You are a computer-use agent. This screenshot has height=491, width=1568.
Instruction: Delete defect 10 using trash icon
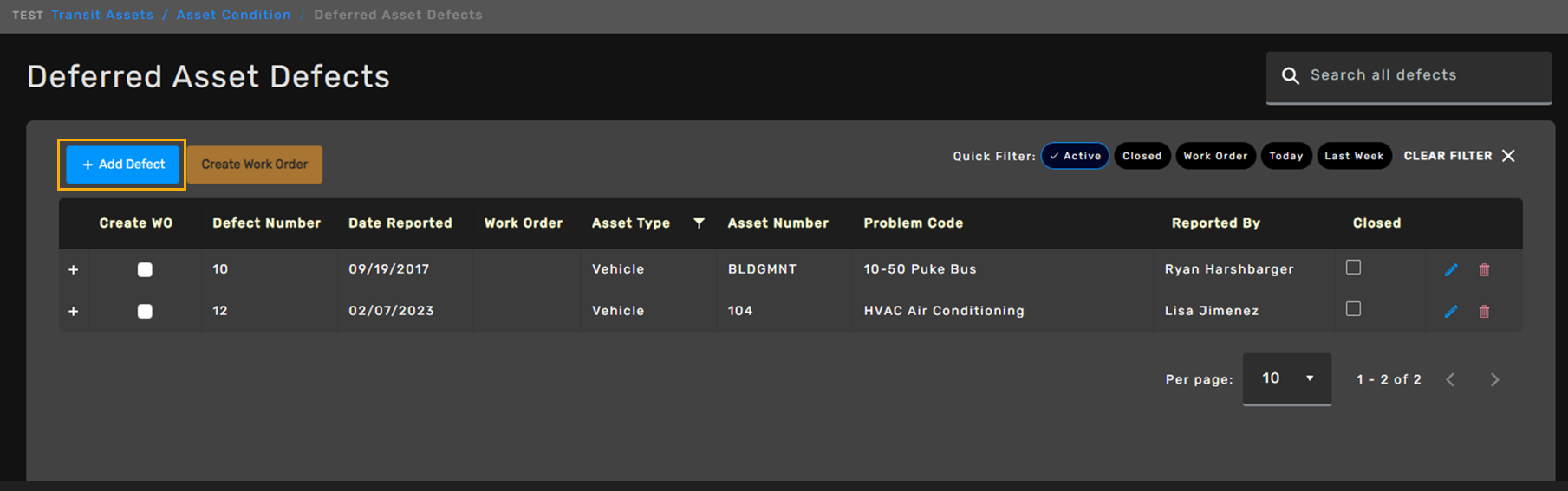(x=1484, y=270)
